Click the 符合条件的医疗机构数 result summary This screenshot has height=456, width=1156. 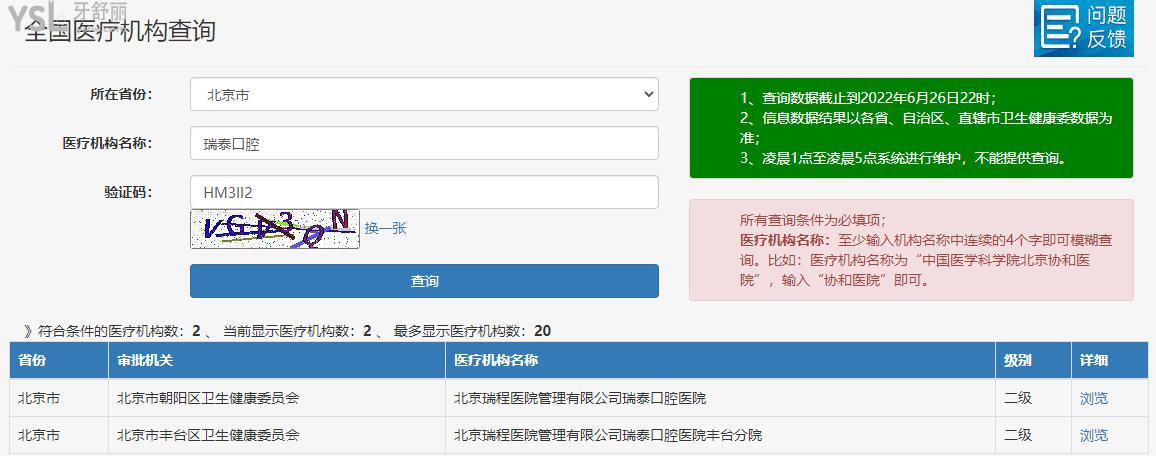pyautogui.click(x=288, y=331)
